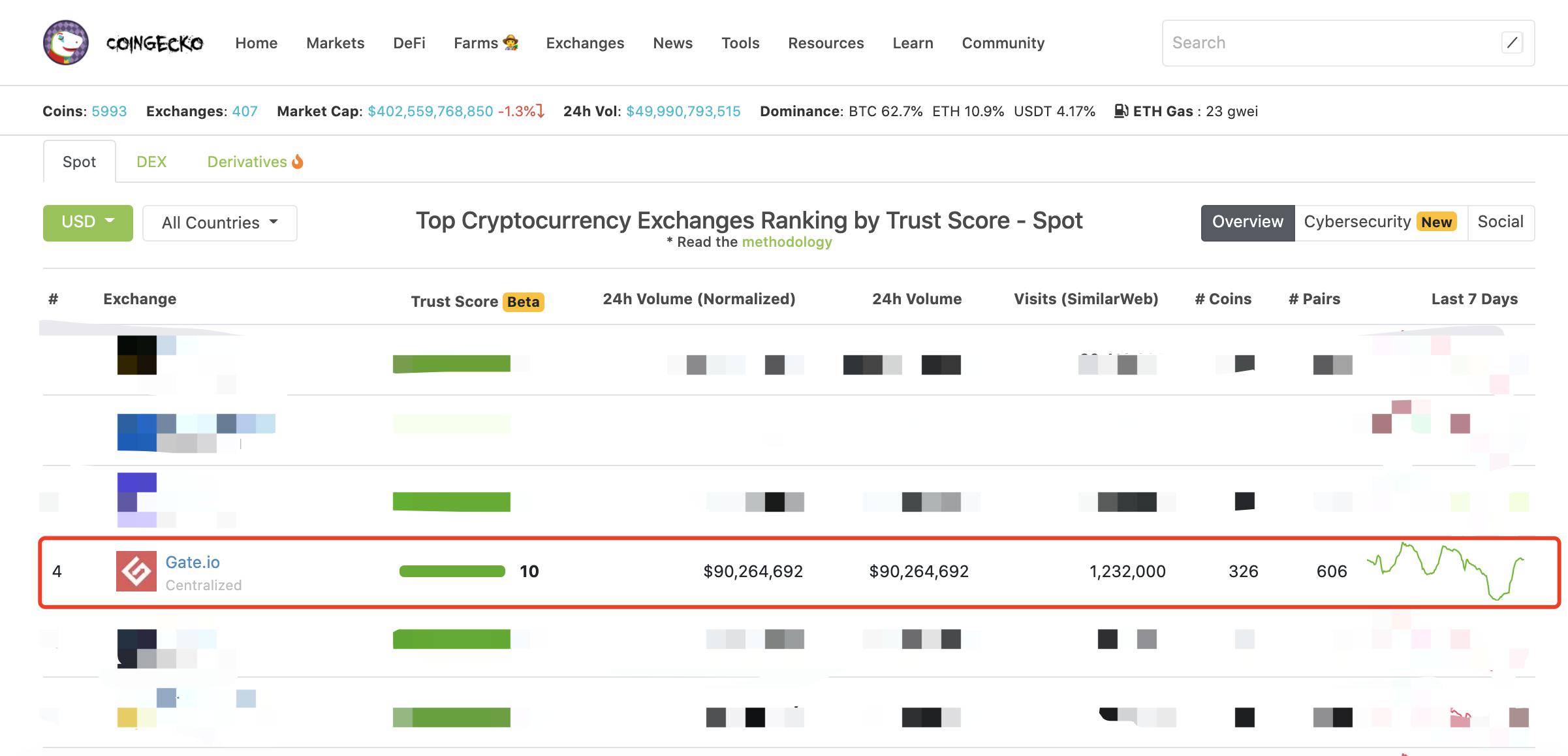The height and width of the screenshot is (756, 1568).
Task: Sort by the # Pairs header
Action: [x=1315, y=299]
